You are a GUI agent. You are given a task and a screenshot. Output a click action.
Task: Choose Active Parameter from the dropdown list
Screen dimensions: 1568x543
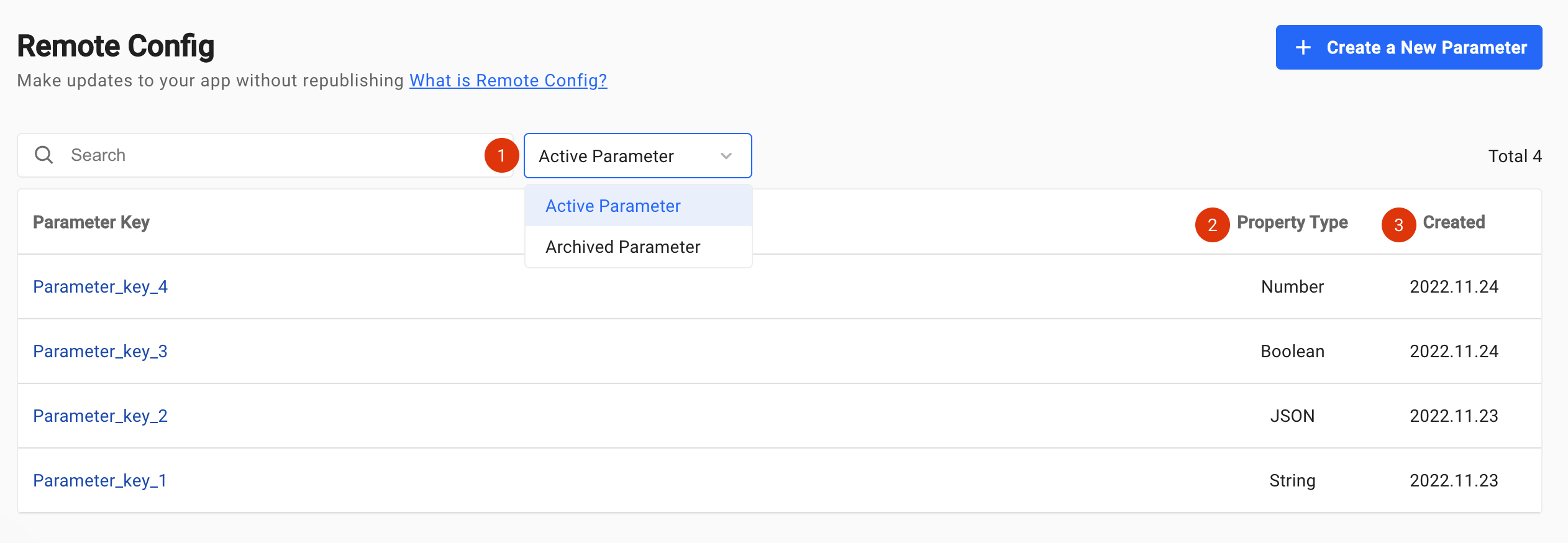tap(613, 206)
